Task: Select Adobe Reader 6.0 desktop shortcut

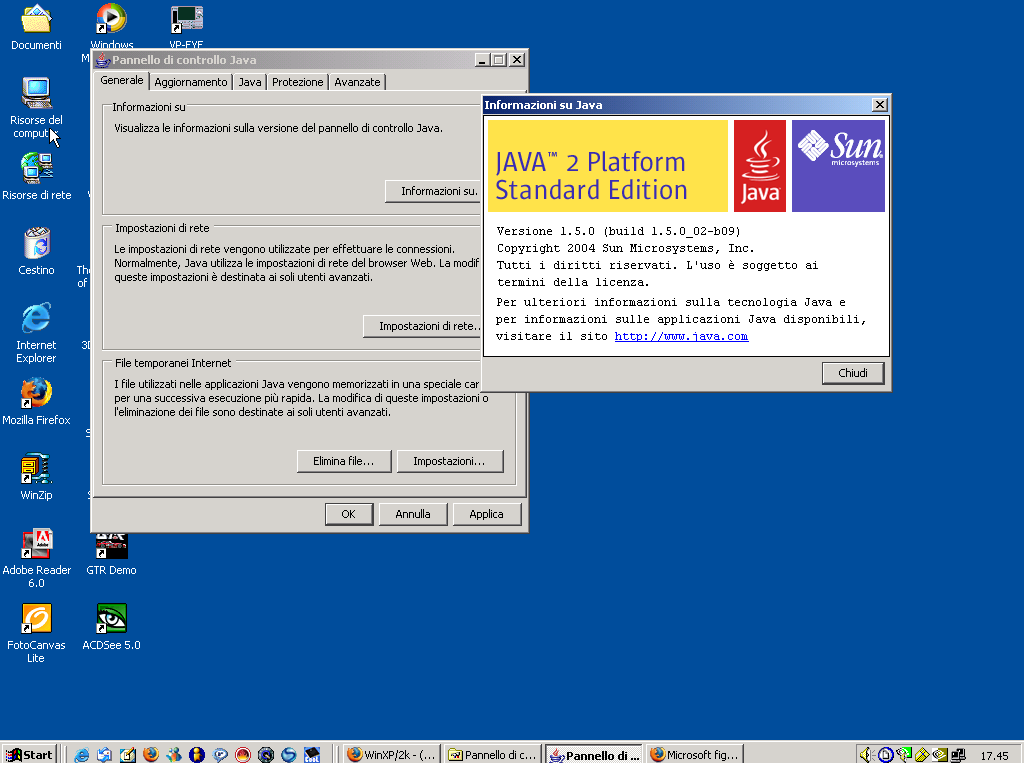Action: pyautogui.click(x=37, y=559)
